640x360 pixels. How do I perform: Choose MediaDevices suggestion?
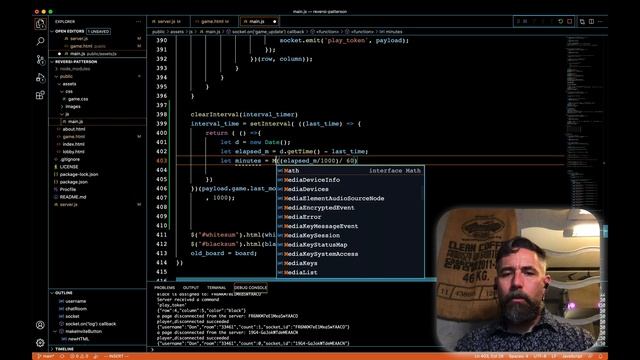tap(350, 189)
